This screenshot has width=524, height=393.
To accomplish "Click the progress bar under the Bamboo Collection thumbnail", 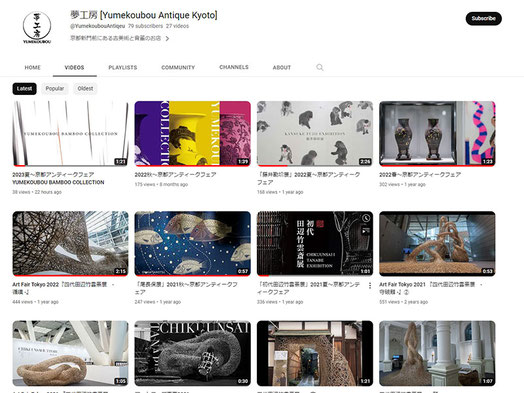I will click(x=70, y=165).
